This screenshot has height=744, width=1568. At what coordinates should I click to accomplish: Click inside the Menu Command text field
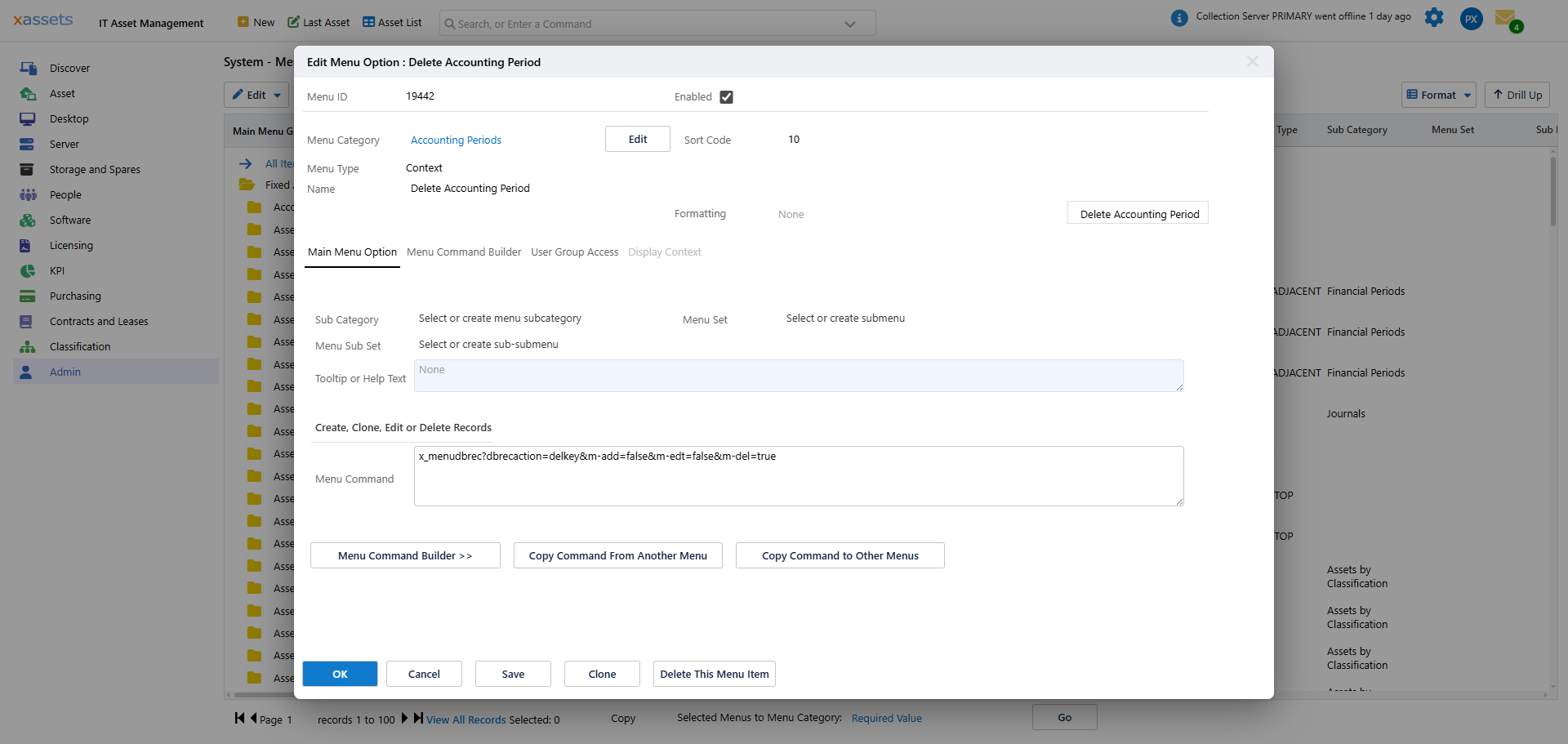pos(798,476)
